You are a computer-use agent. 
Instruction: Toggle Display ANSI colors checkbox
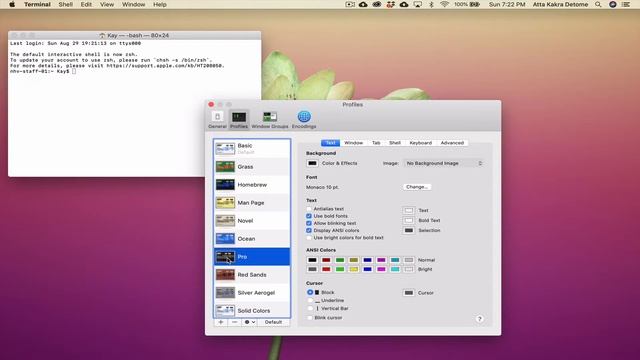tap(309, 230)
